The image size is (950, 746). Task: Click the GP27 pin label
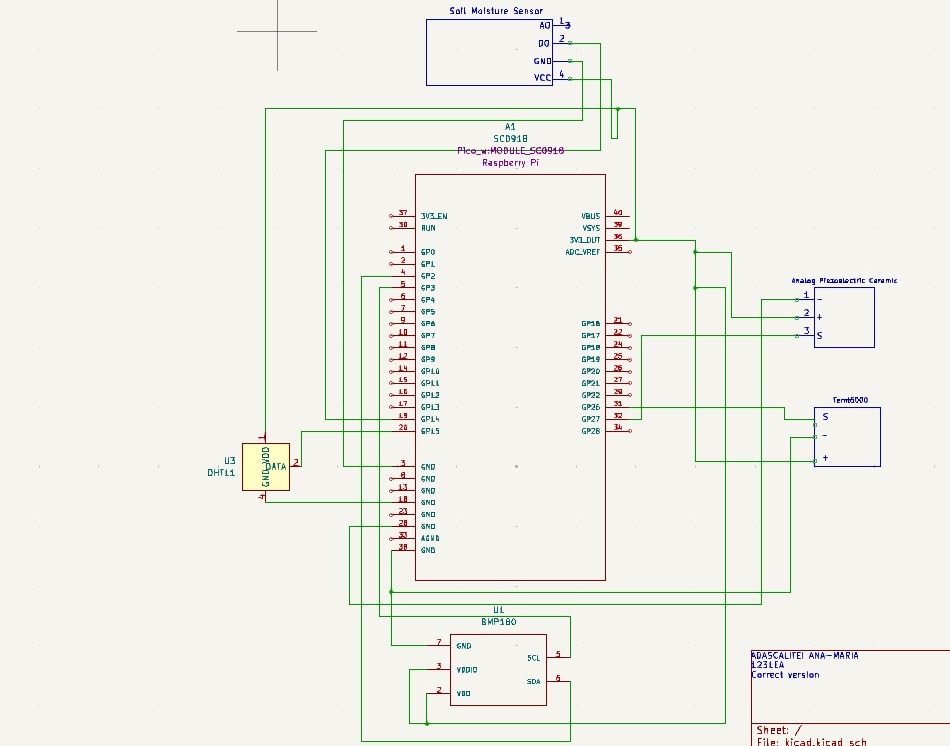[591, 419]
